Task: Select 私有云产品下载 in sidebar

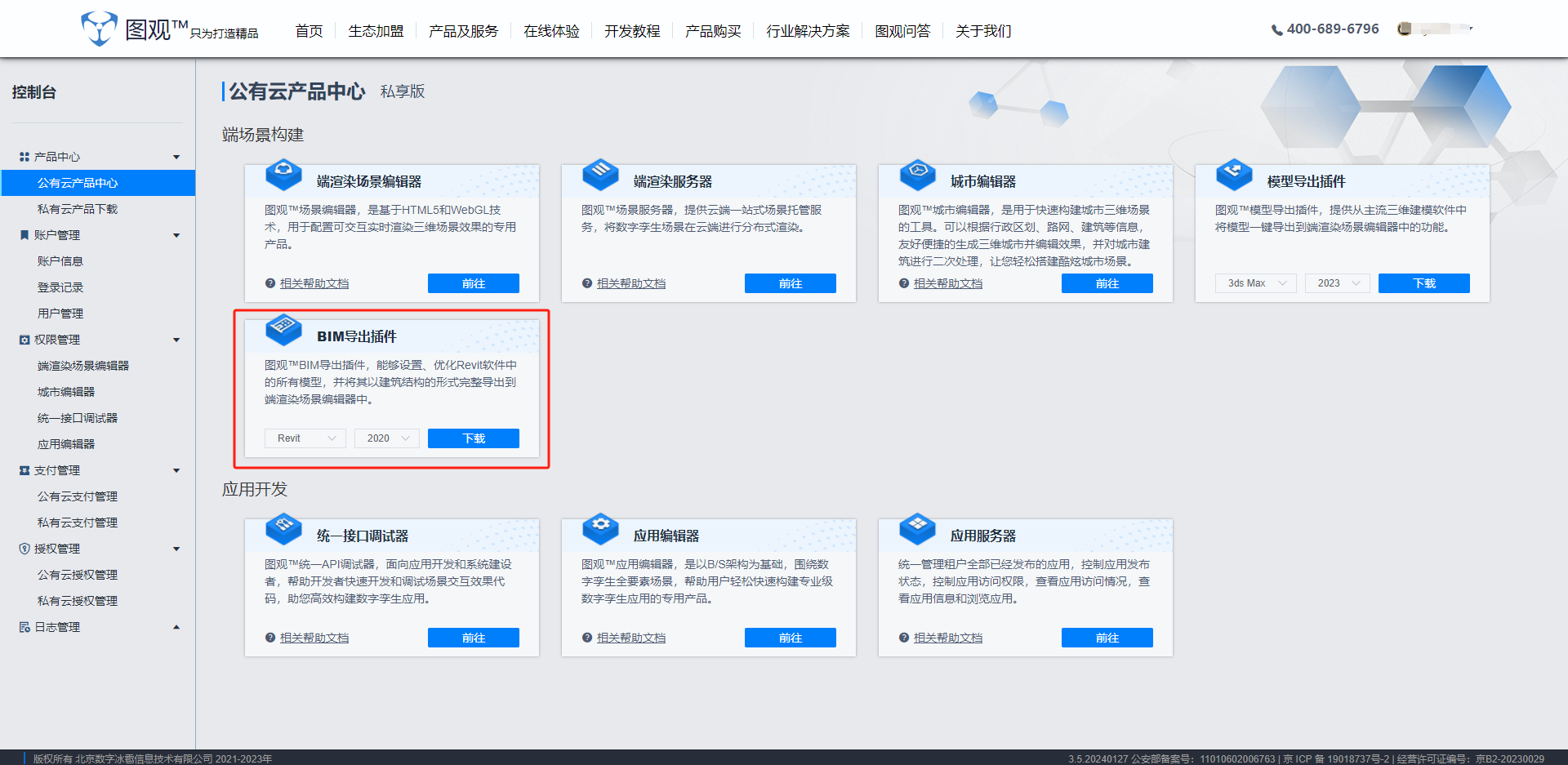Action: 78,209
